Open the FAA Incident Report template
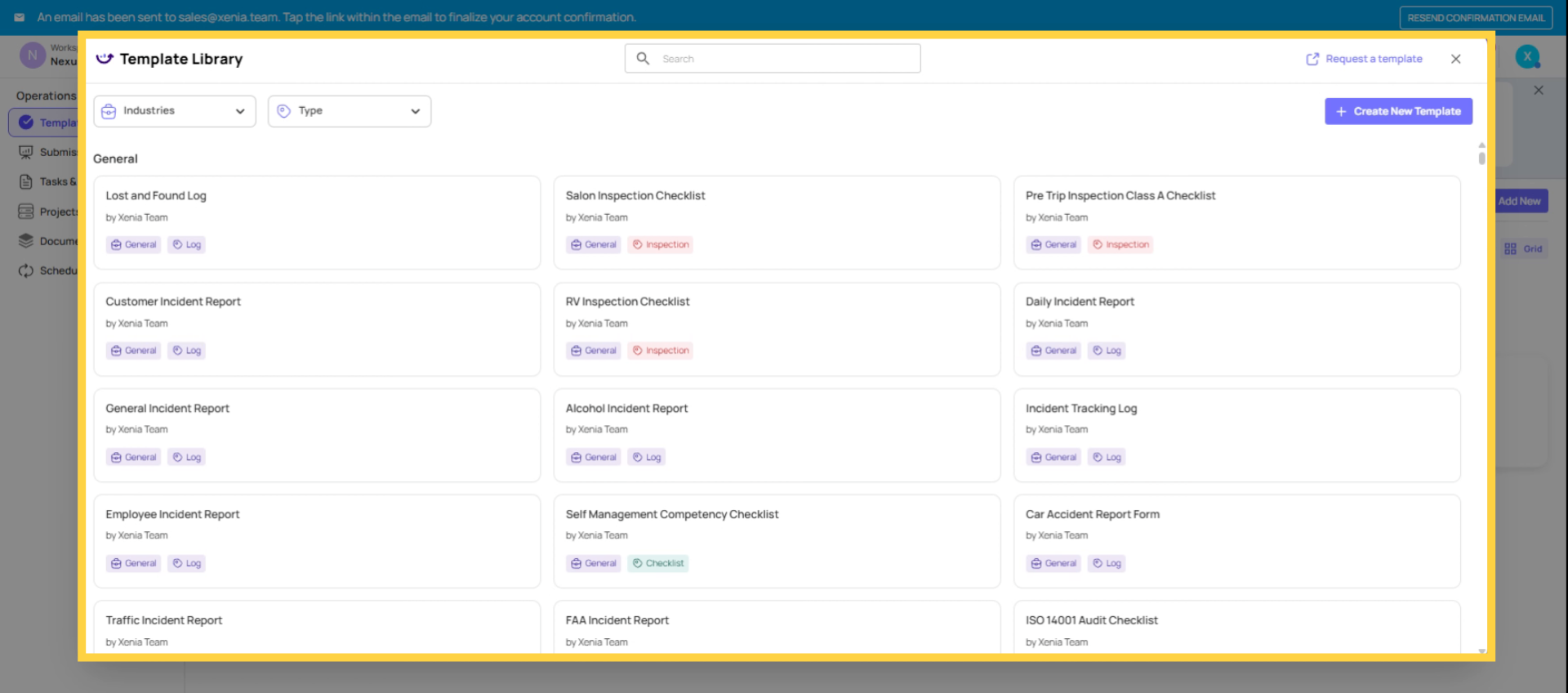Viewport: 1568px width, 693px height. pos(777,627)
